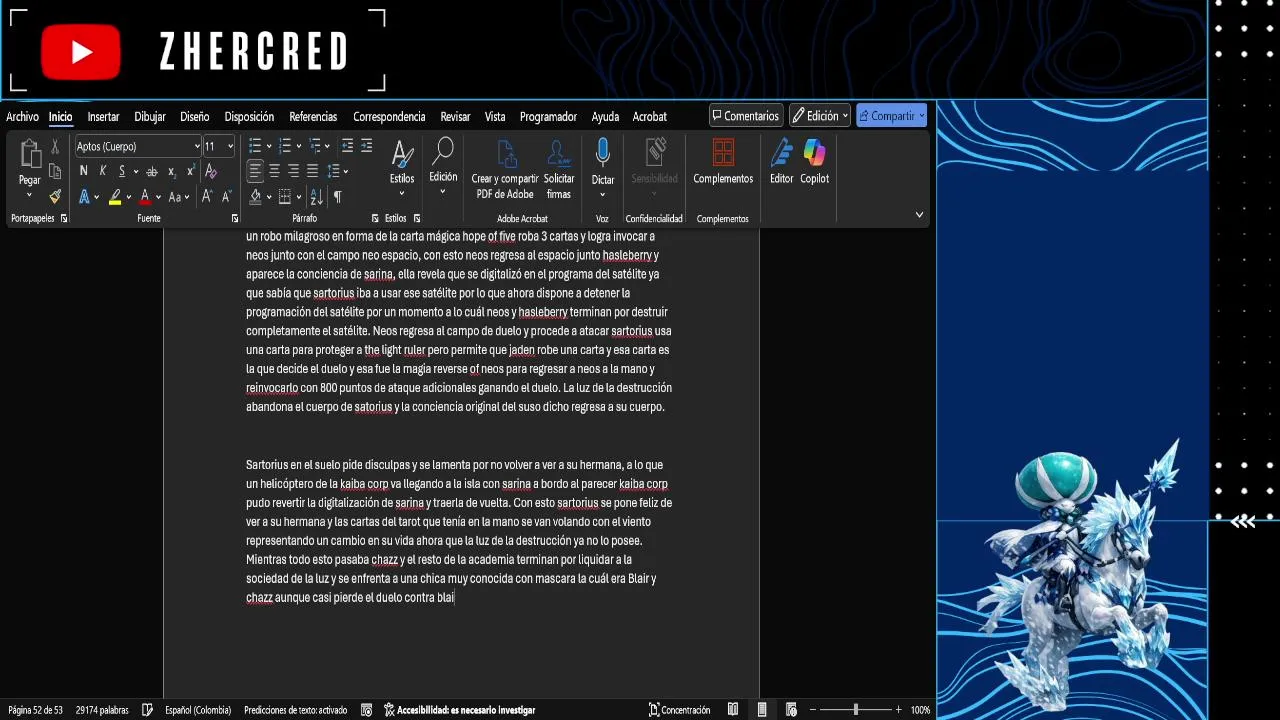This screenshot has height=720, width=1280.
Task: Open the font name Aptos (Cuerpo) dropdown
Action: [x=197, y=146]
